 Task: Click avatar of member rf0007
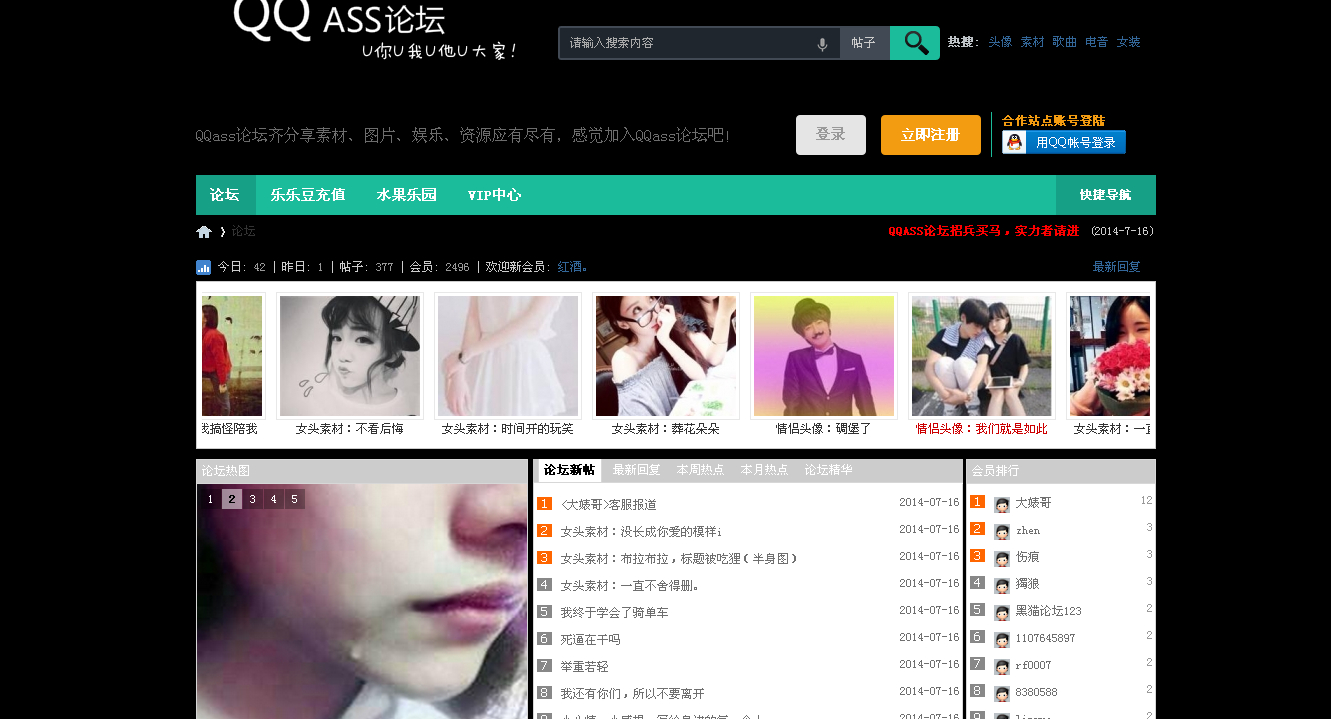point(1002,666)
